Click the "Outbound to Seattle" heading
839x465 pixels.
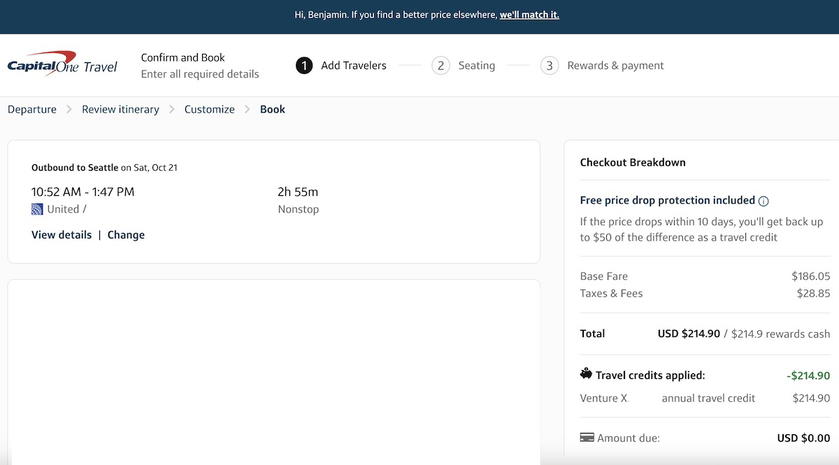75,167
